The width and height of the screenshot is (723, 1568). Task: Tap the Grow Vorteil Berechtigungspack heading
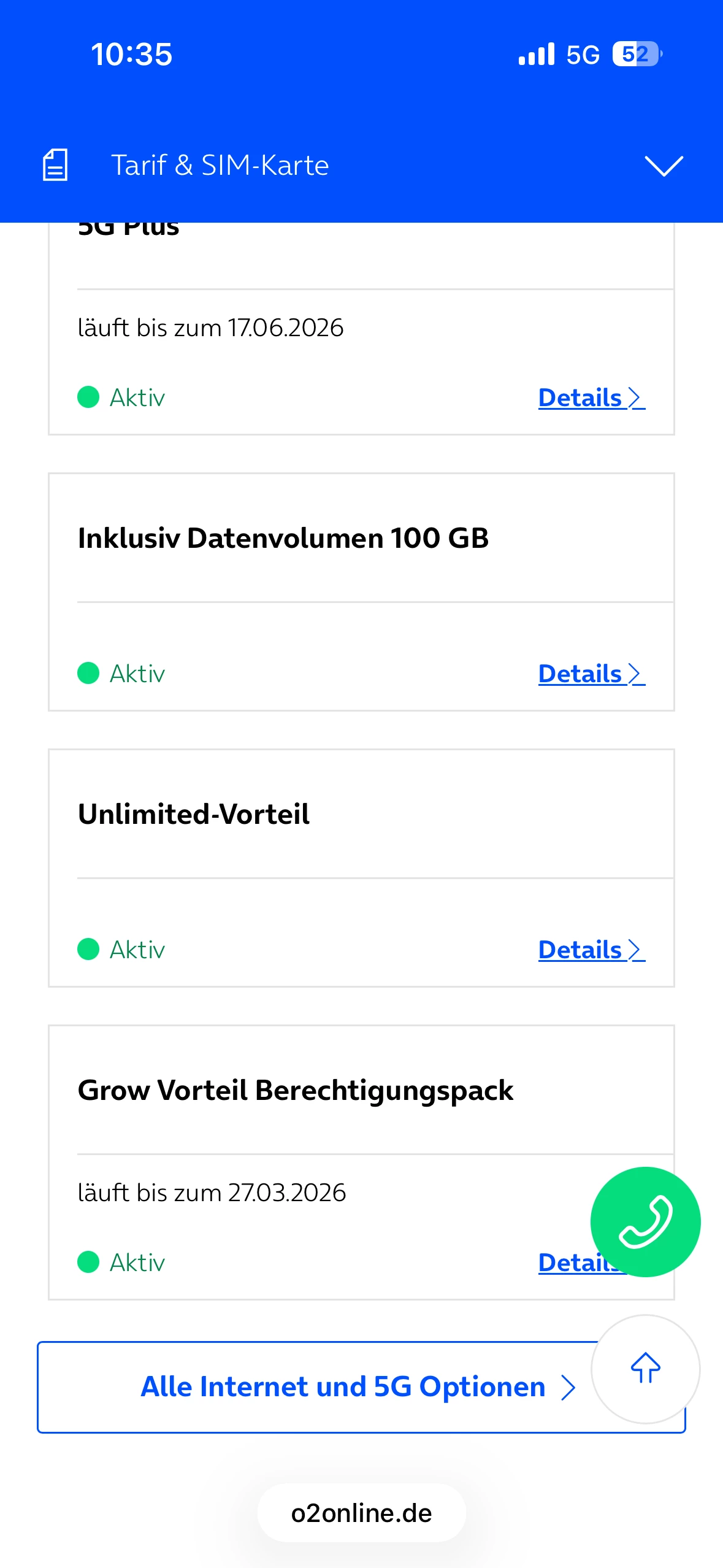click(296, 1090)
